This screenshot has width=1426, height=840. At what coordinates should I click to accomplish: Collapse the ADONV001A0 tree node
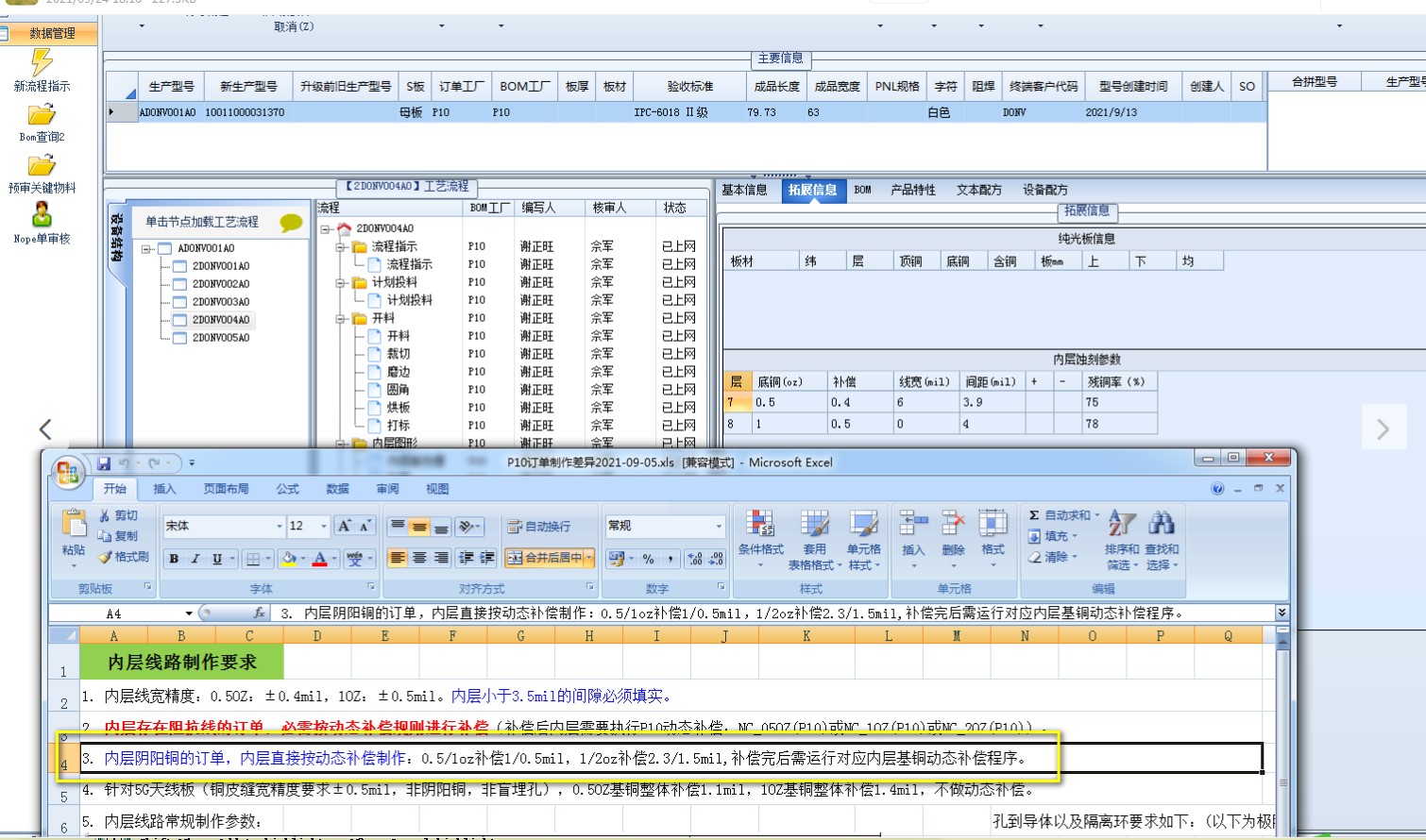pyautogui.click(x=147, y=249)
